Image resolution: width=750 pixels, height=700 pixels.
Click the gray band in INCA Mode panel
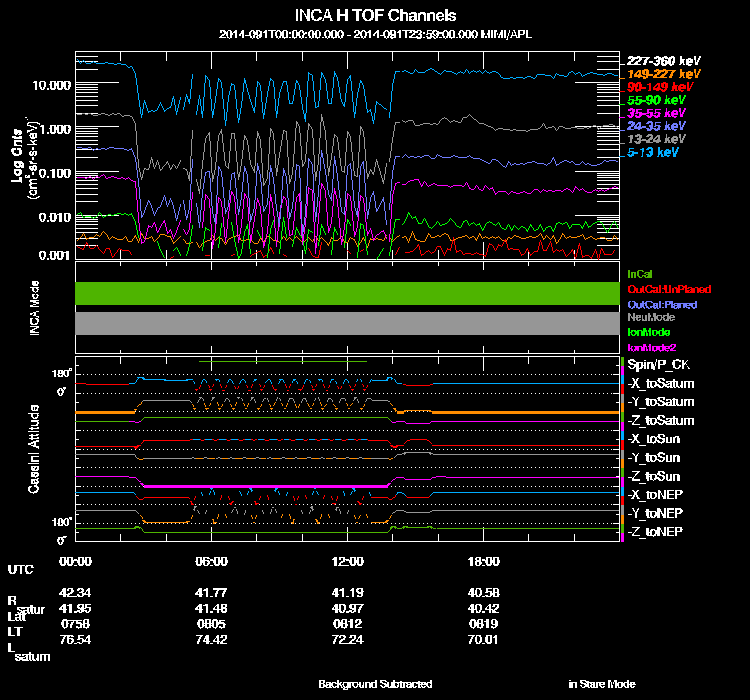coord(347,323)
